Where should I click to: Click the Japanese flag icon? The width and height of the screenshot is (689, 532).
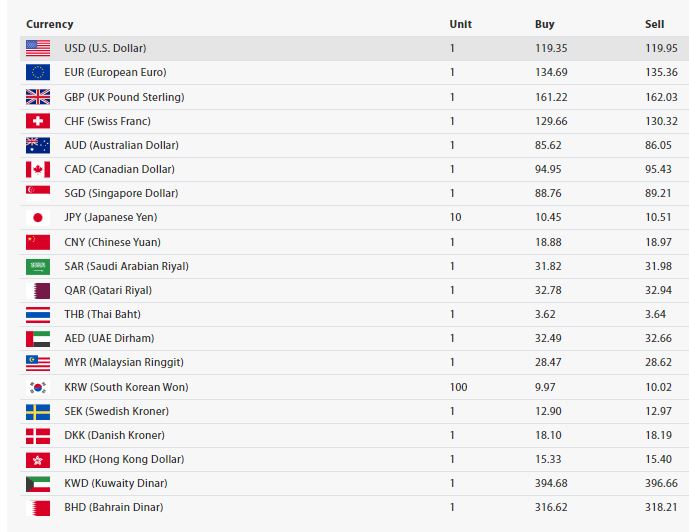click(38, 217)
